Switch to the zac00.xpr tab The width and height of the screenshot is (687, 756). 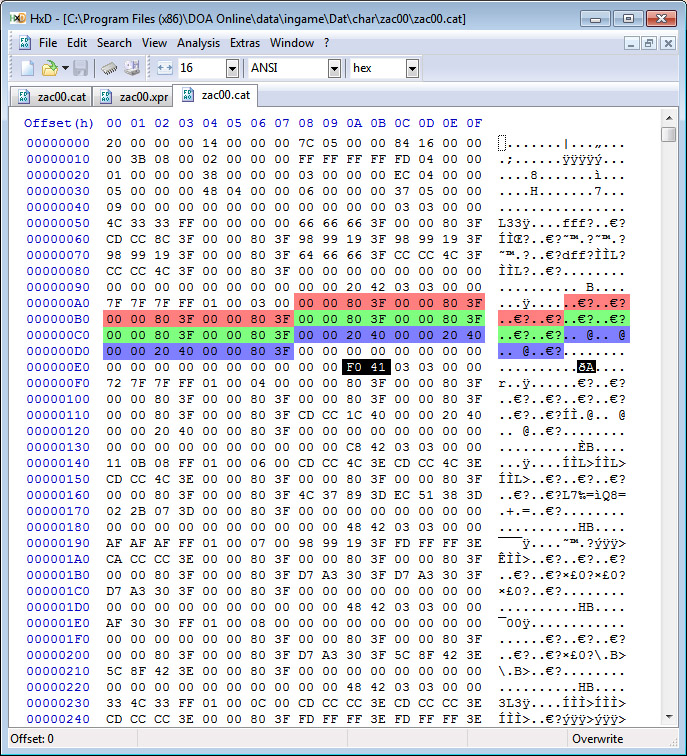133,97
